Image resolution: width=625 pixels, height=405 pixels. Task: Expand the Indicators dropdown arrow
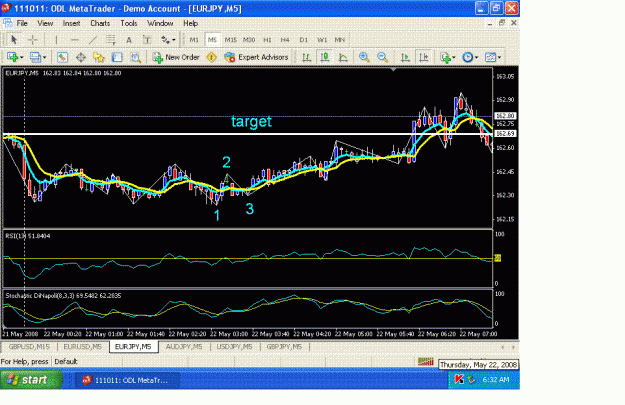454,58
